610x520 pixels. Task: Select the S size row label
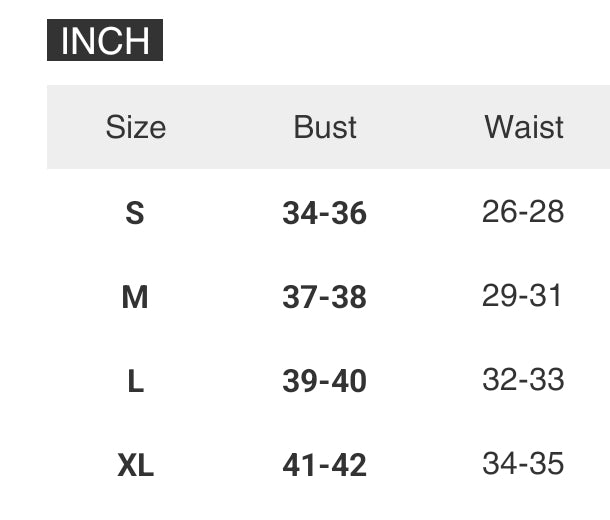tap(135, 213)
